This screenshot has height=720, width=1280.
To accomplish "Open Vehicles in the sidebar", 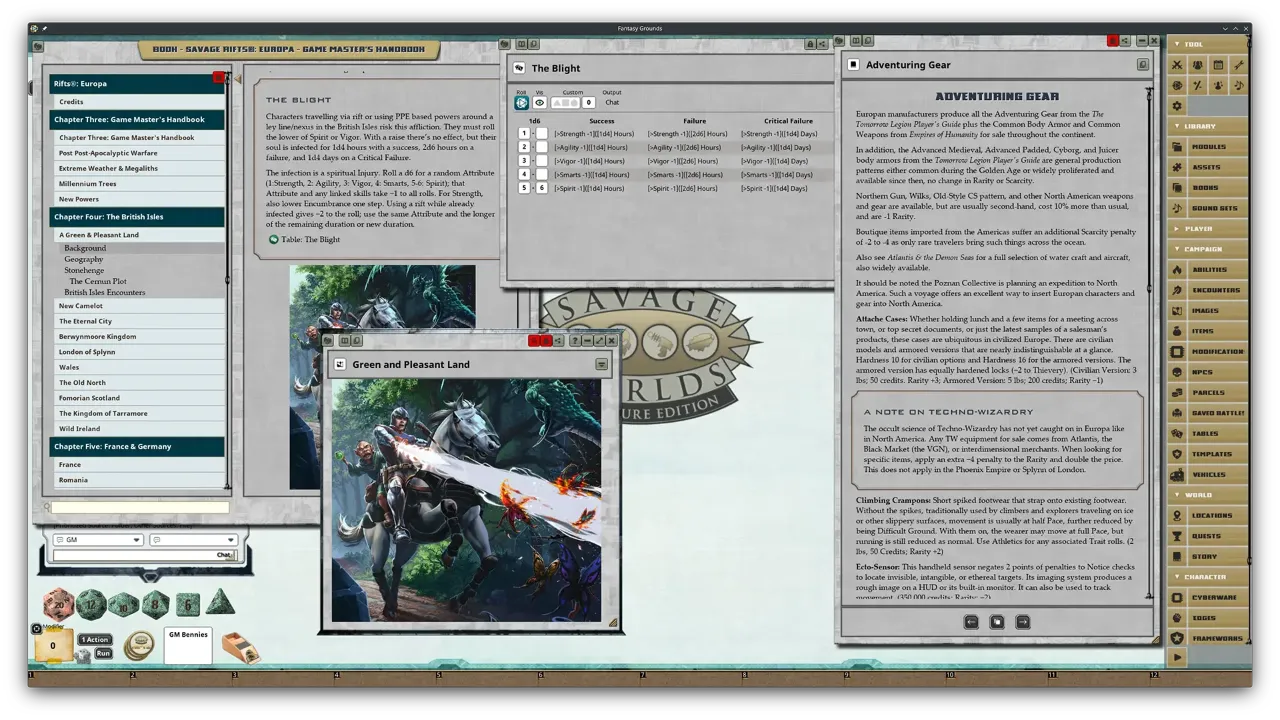I will pyautogui.click(x=1207, y=475).
